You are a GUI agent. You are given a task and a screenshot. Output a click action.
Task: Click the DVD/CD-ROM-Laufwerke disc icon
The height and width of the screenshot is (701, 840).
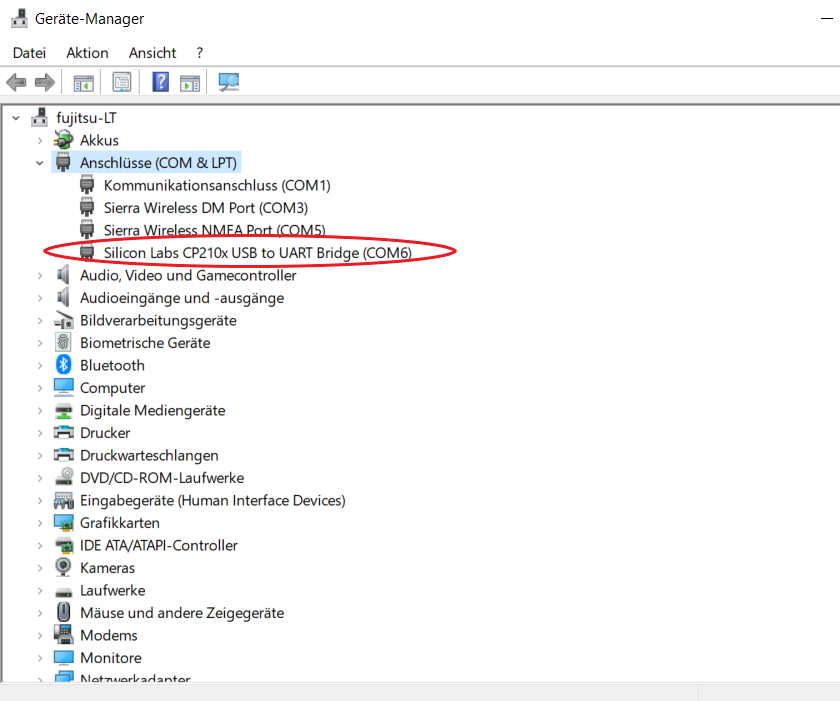[x=64, y=478]
